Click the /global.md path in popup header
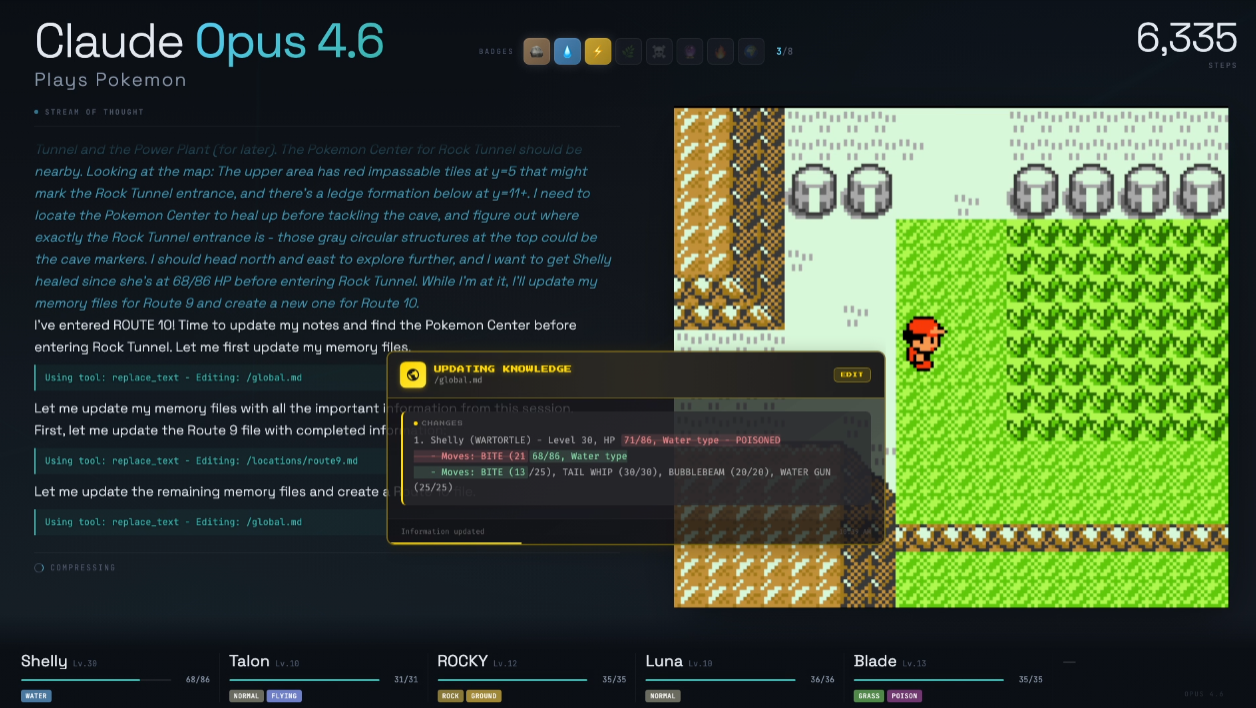This screenshot has height=708, width=1256. click(457, 381)
